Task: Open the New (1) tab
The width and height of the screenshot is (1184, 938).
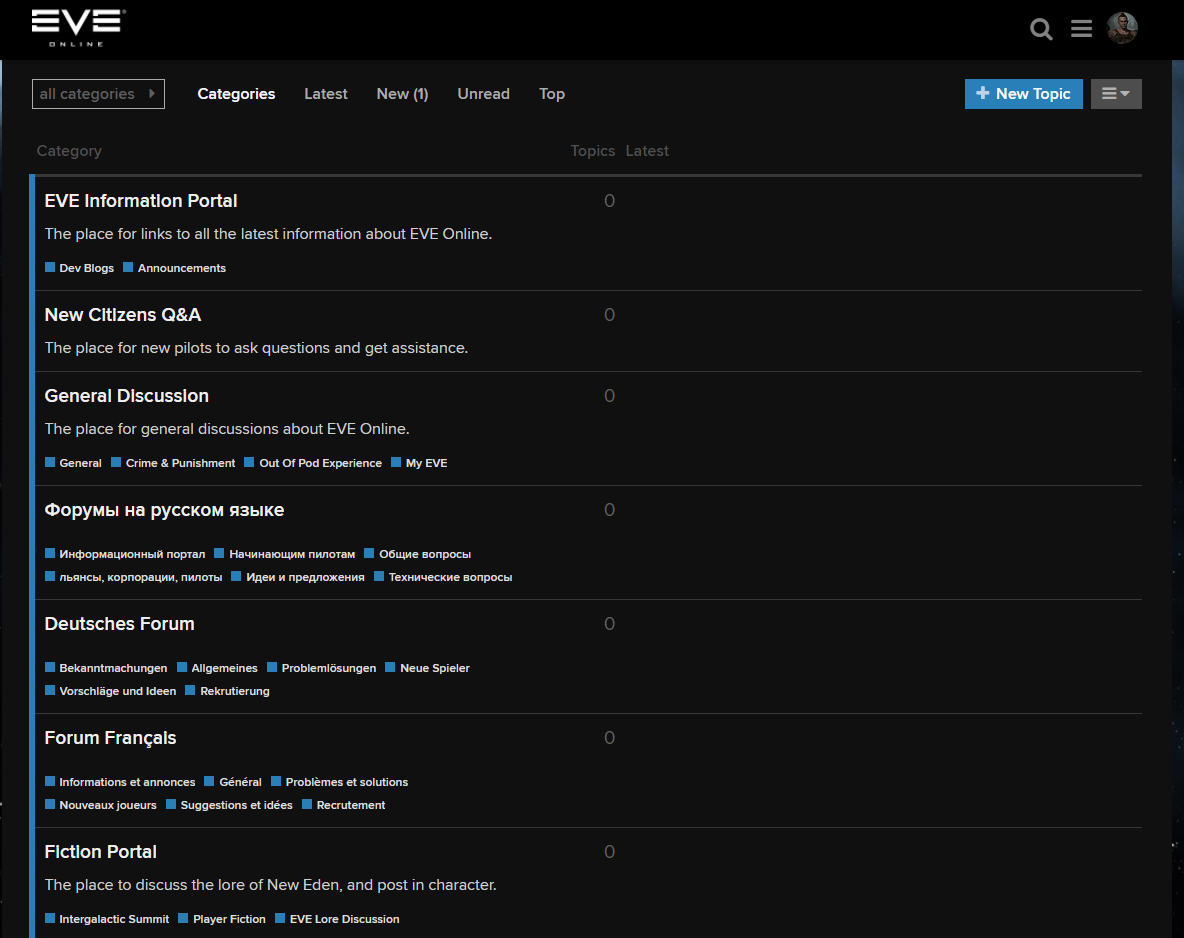Action: [402, 94]
